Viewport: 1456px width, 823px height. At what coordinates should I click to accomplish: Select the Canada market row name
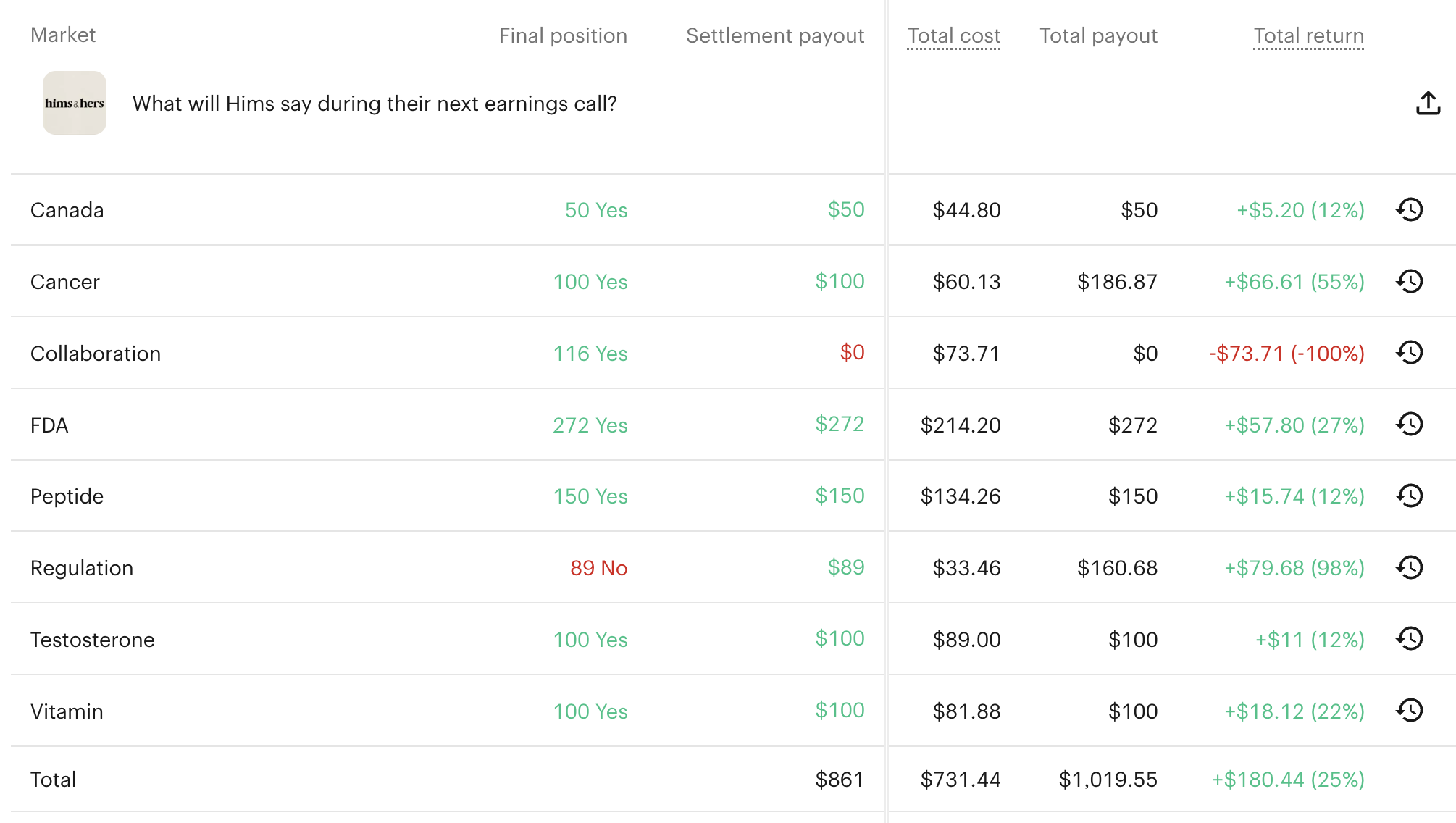click(67, 210)
